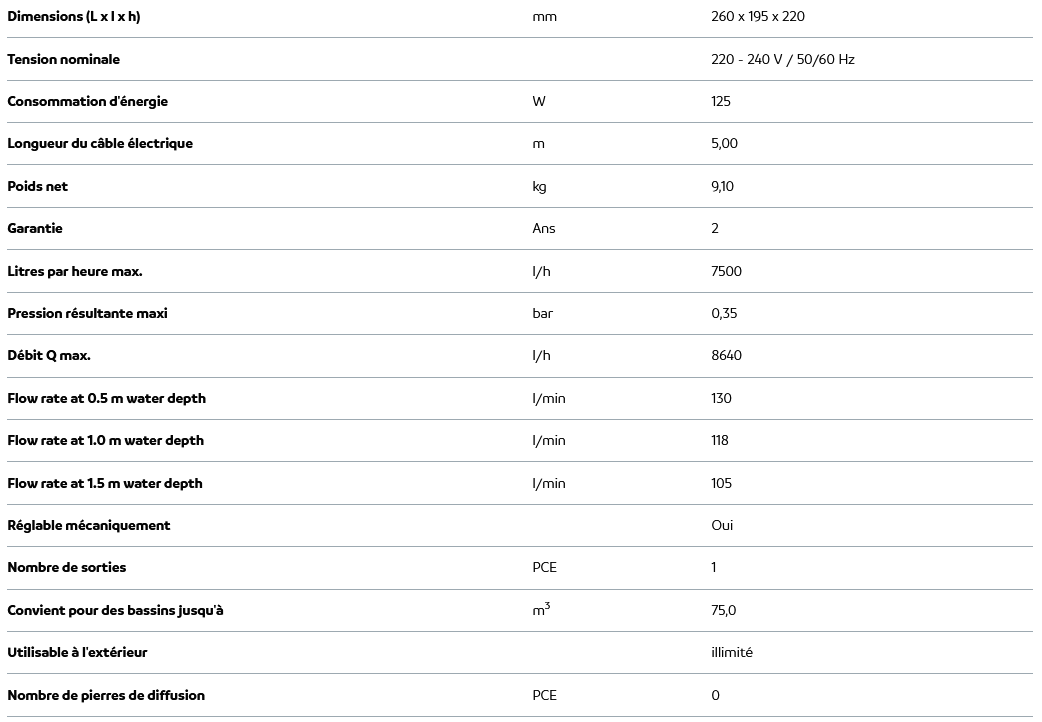1042x722 pixels.
Task: Select the '220 - 240 V / 50/60 Hz' value
Action: click(783, 59)
